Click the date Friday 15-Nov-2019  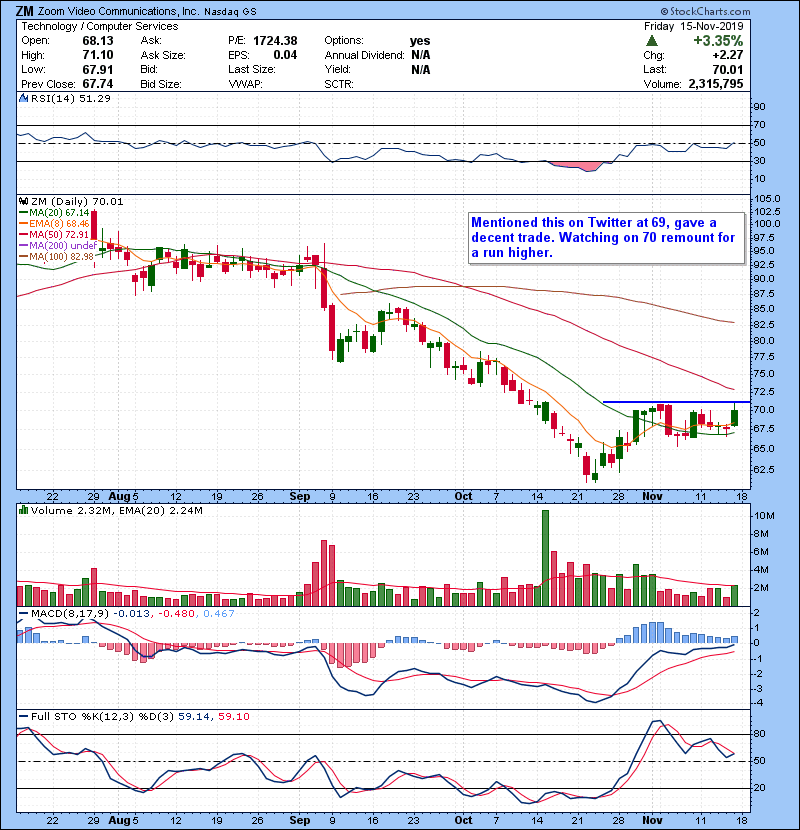click(694, 26)
